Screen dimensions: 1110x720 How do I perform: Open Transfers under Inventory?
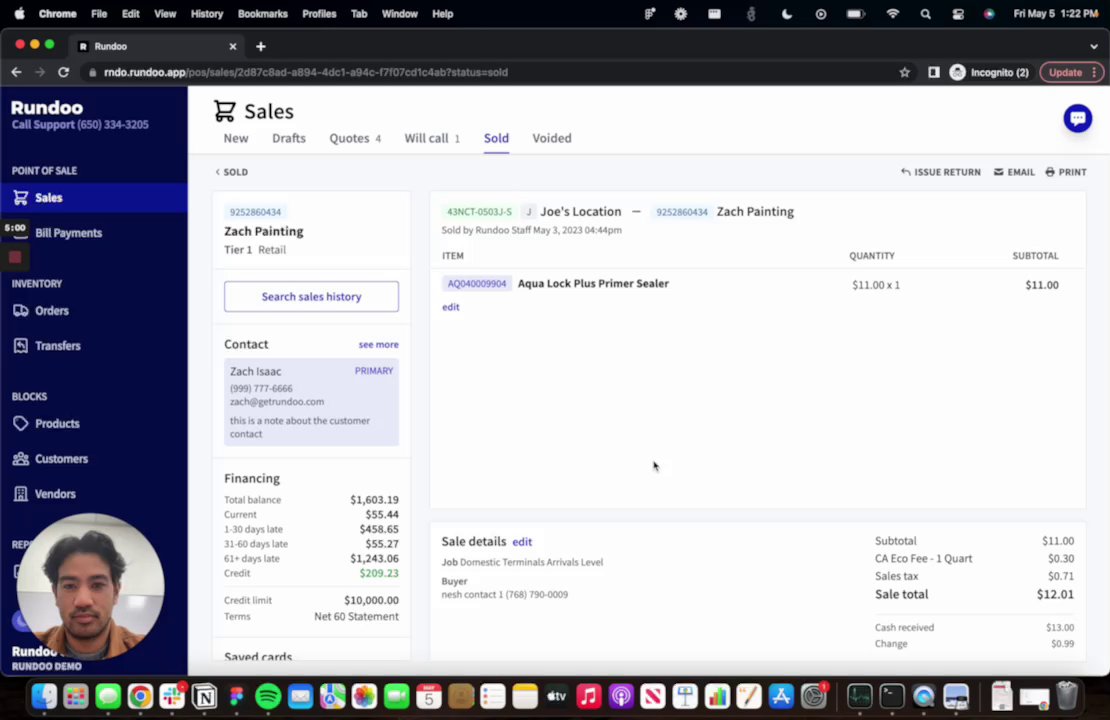tap(57, 346)
